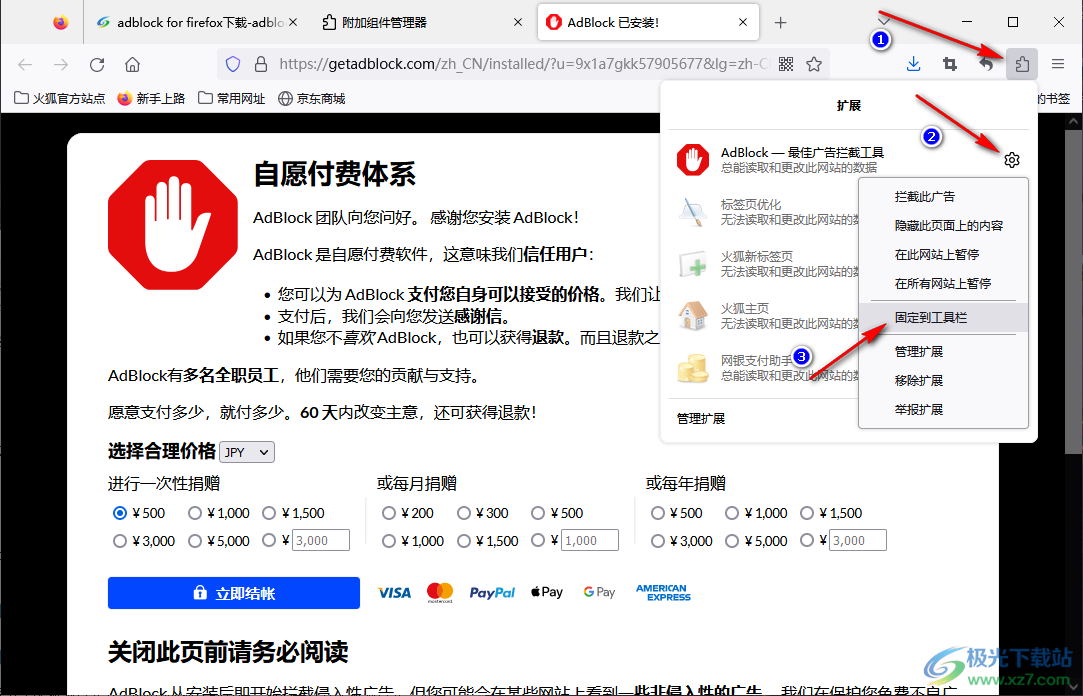Choose 拦截此广告 from context menu
Viewport: 1083px width, 696px height.
click(943, 197)
